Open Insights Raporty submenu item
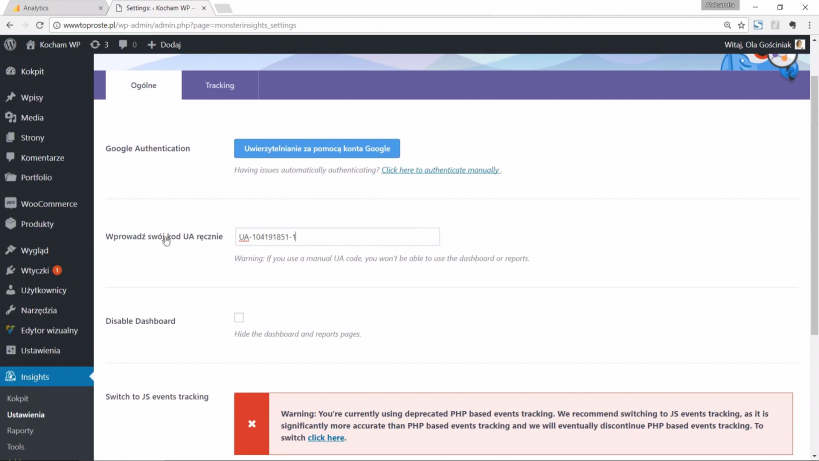 (x=20, y=431)
